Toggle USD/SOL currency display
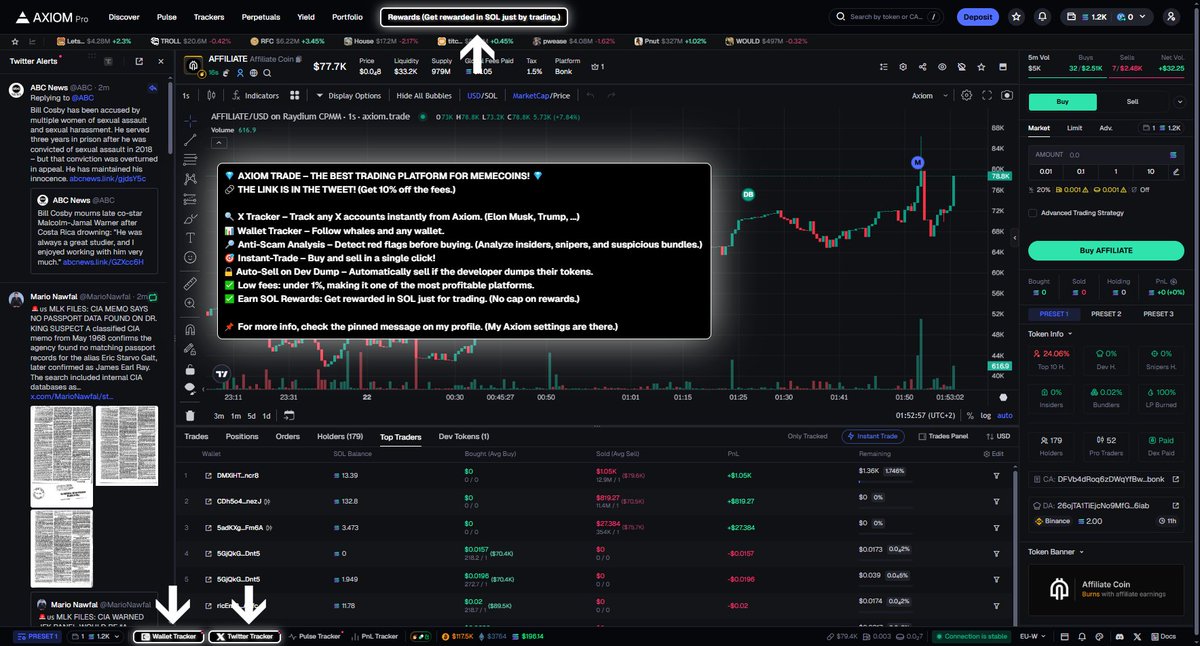Viewport: 1200px width, 646px height. 482,95
